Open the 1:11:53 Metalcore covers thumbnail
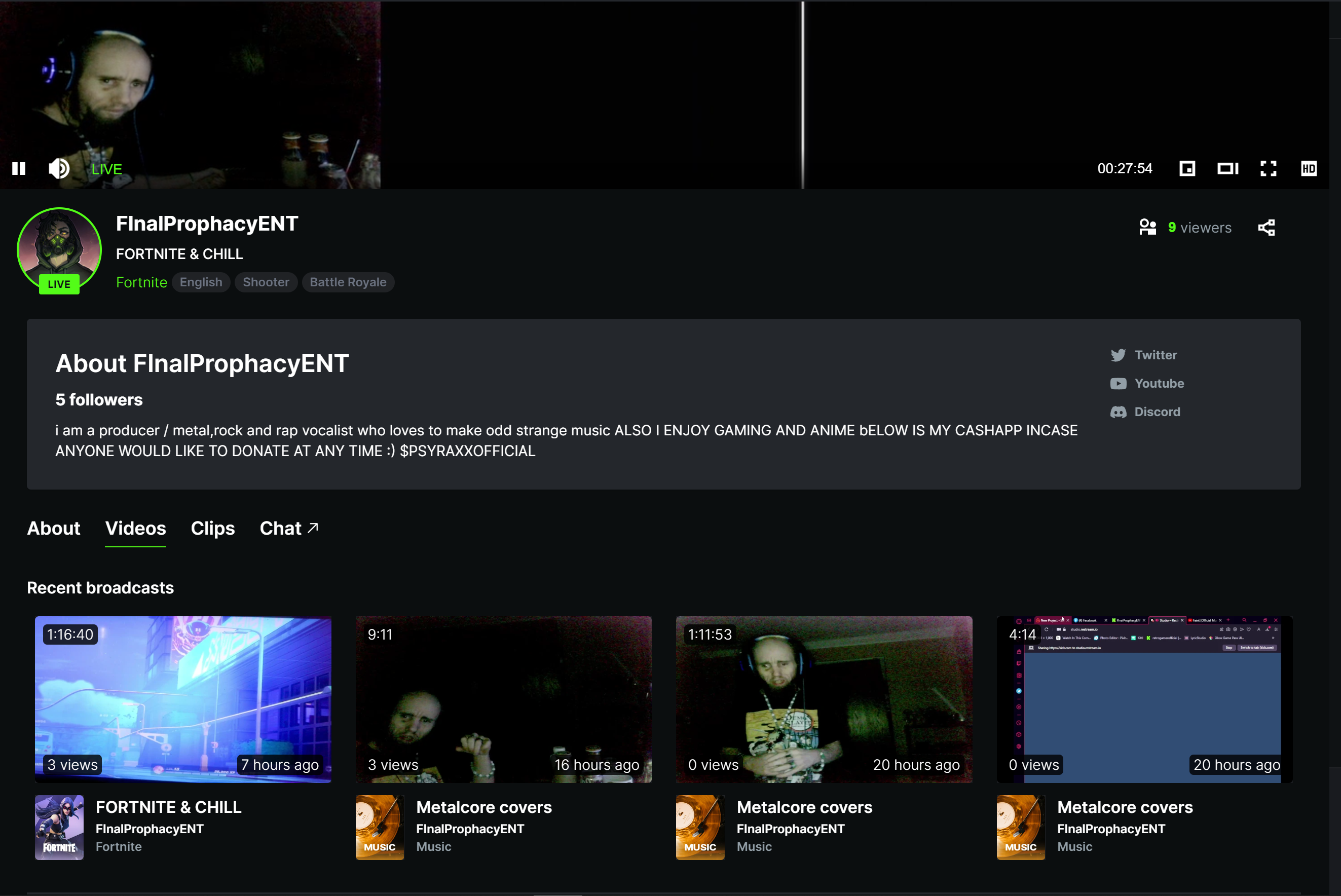 coord(824,699)
